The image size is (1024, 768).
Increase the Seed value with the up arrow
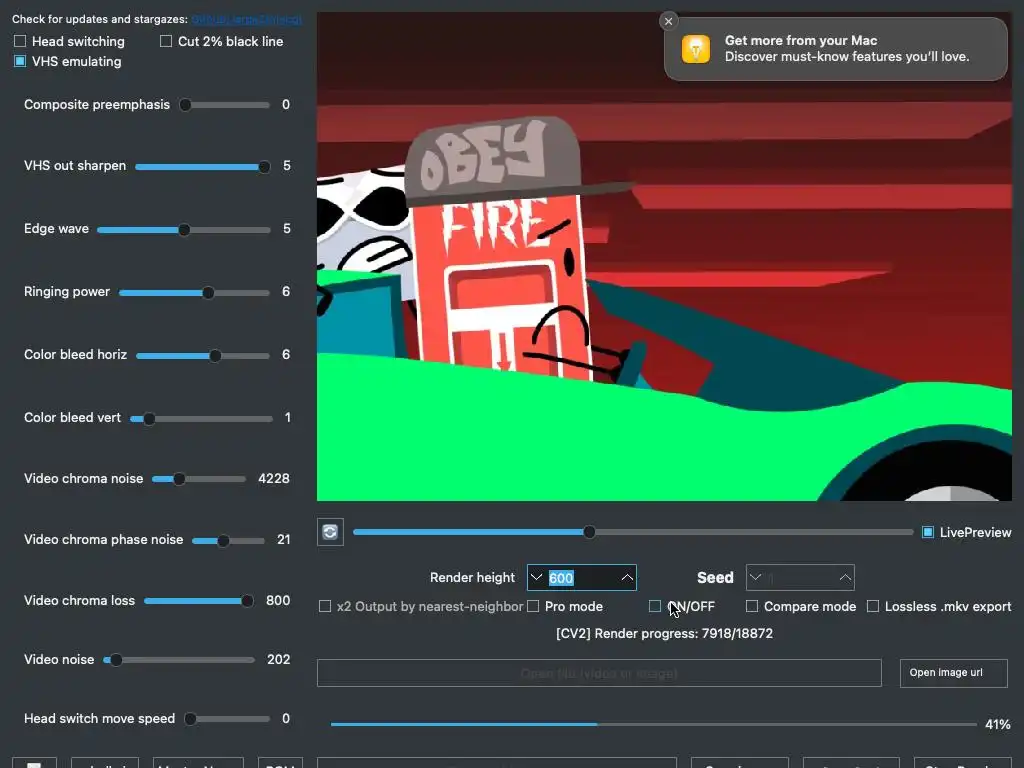[x=845, y=577]
